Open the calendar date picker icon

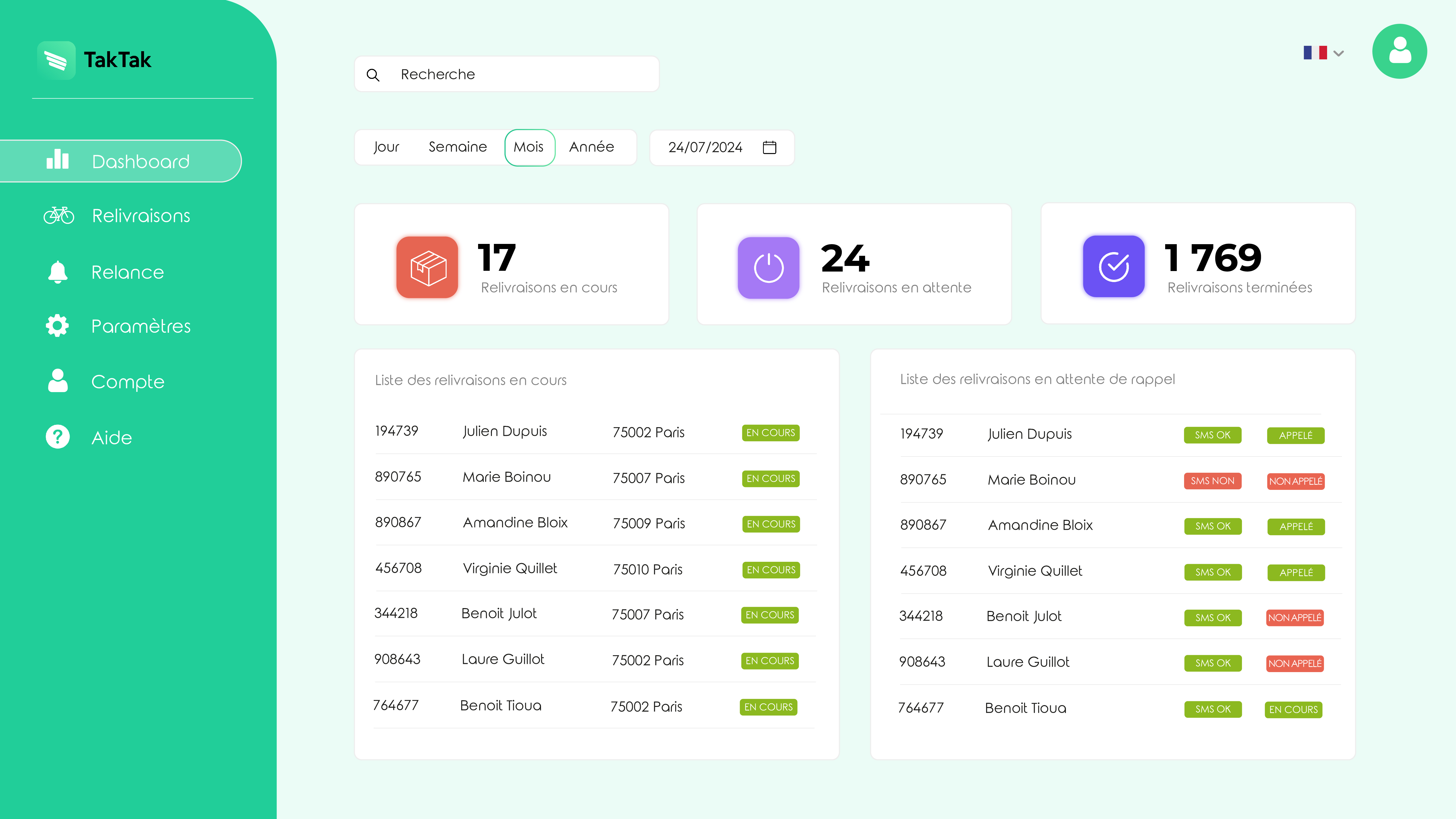click(x=770, y=147)
